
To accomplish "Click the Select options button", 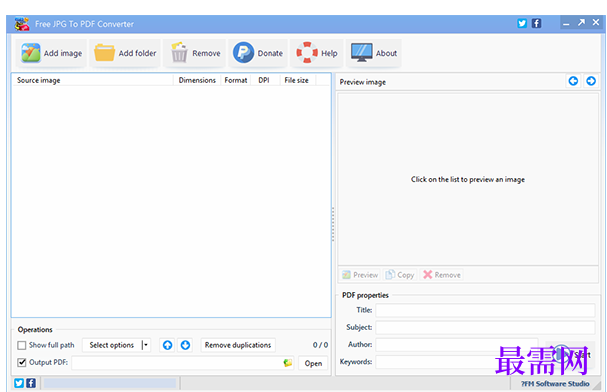I will [x=111, y=345].
